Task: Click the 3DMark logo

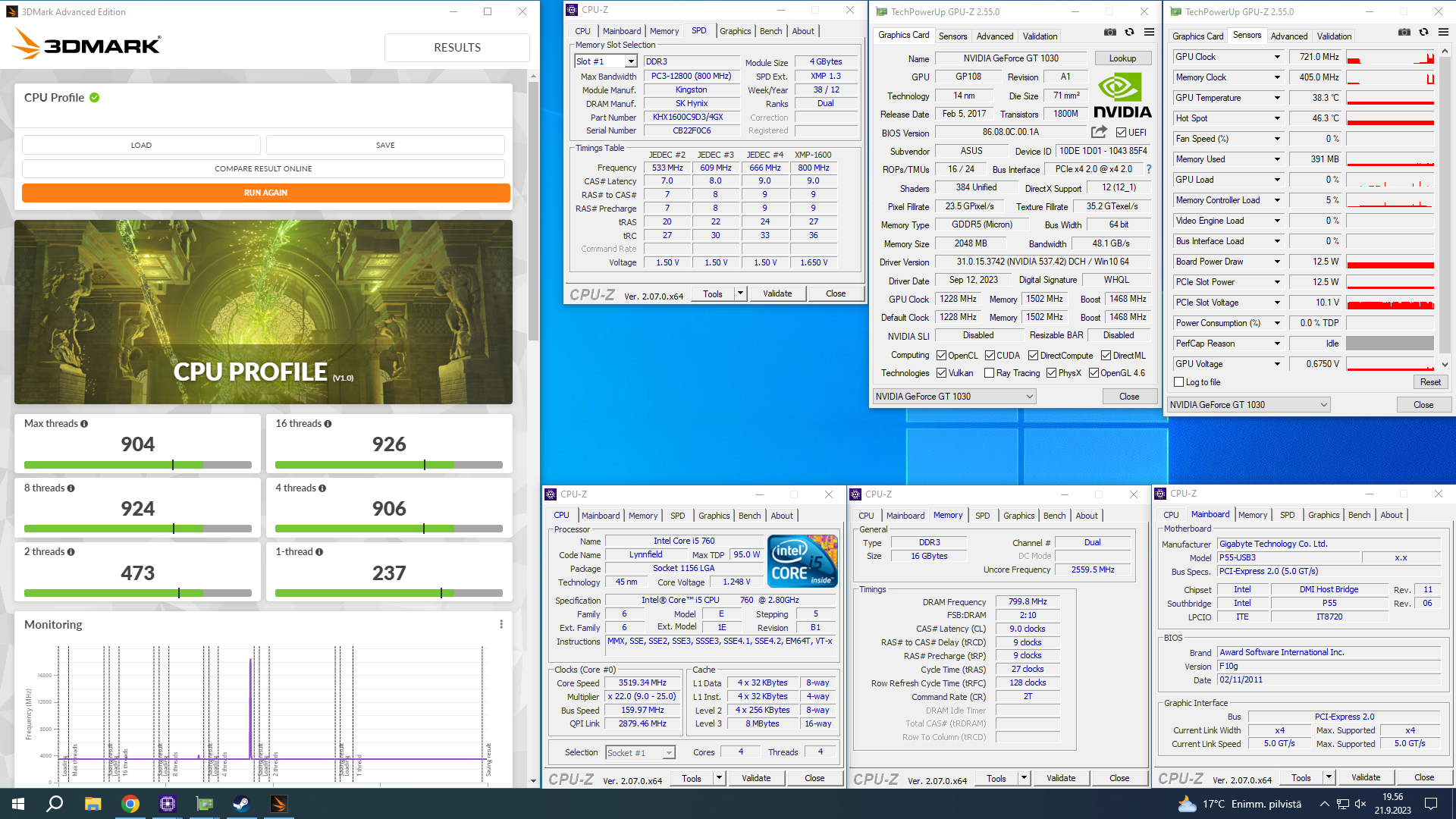Action: (x=86, y=44)
